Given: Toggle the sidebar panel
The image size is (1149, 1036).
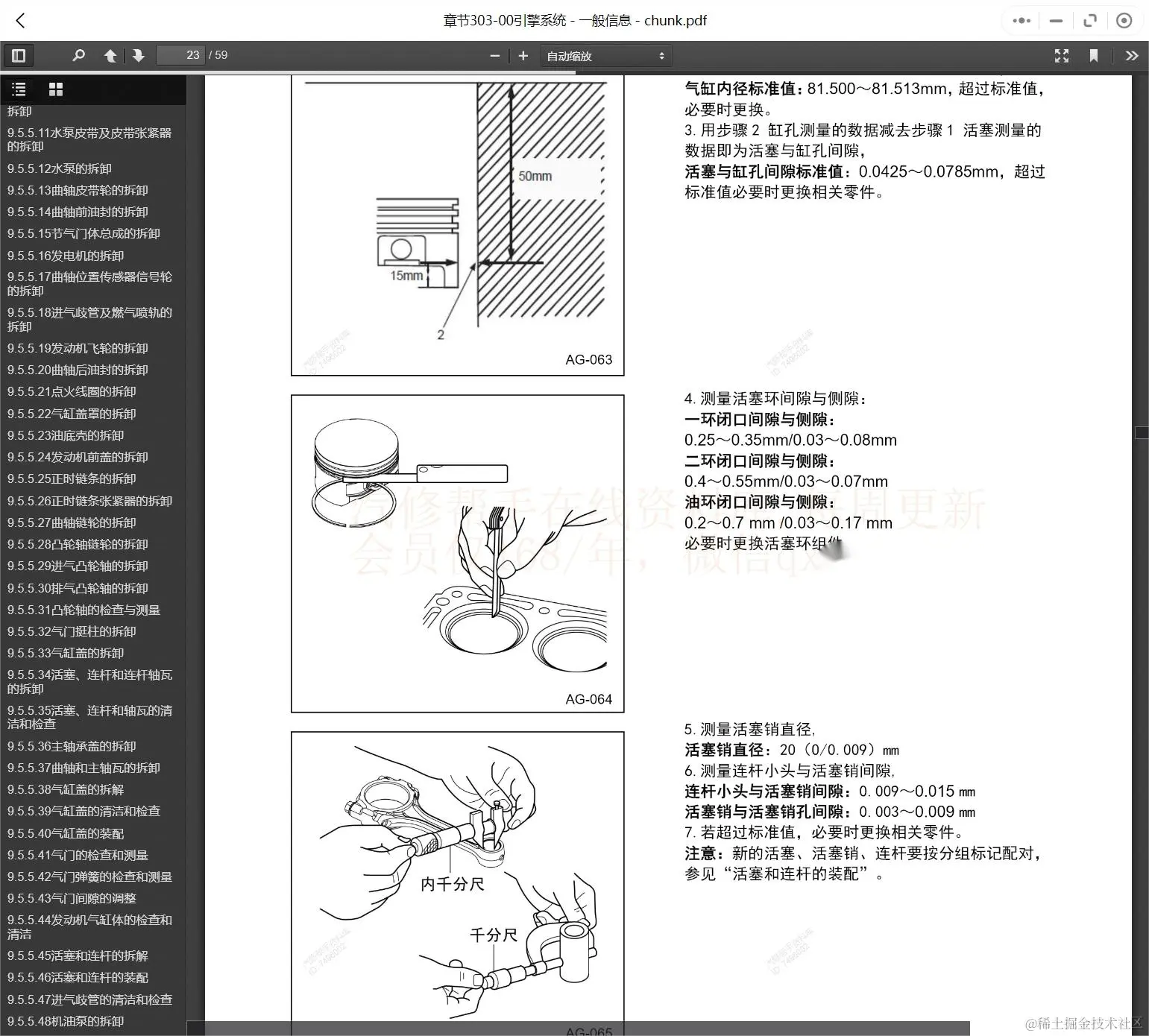Looking at the screenshot, I should tap(19, 55).
